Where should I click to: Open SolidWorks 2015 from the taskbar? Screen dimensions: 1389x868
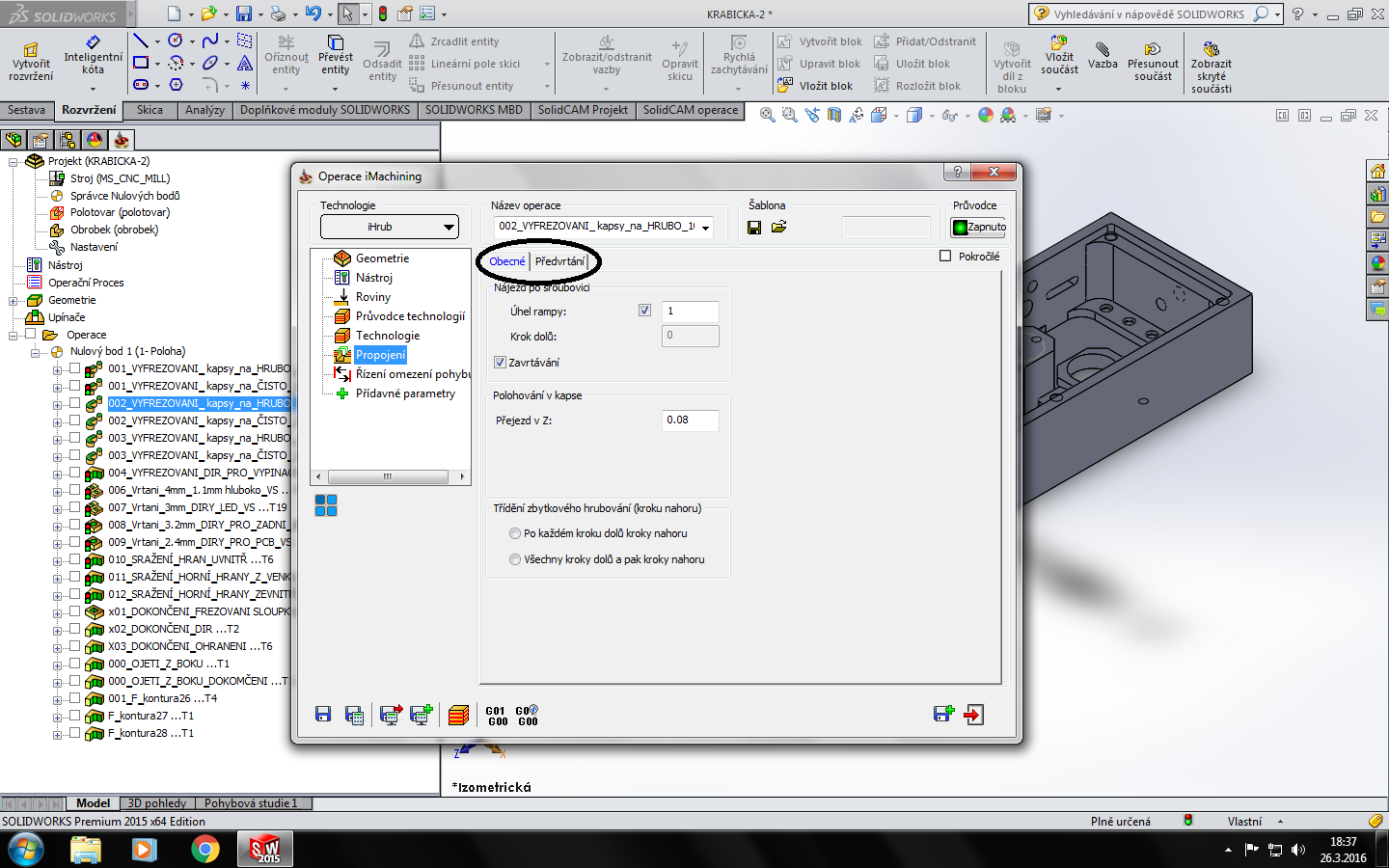[265, 849]
